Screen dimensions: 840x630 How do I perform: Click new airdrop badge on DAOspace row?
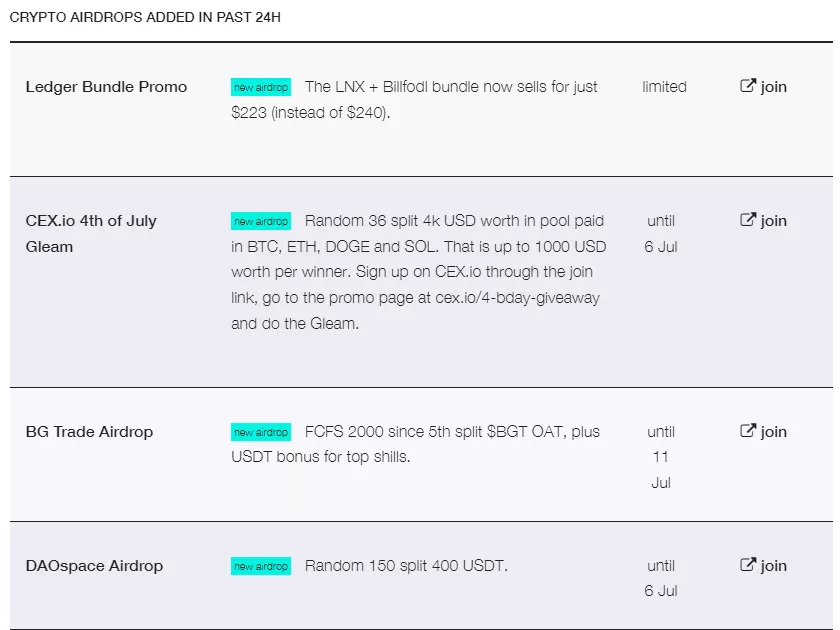pyautogui.click(x=260, y=566)
